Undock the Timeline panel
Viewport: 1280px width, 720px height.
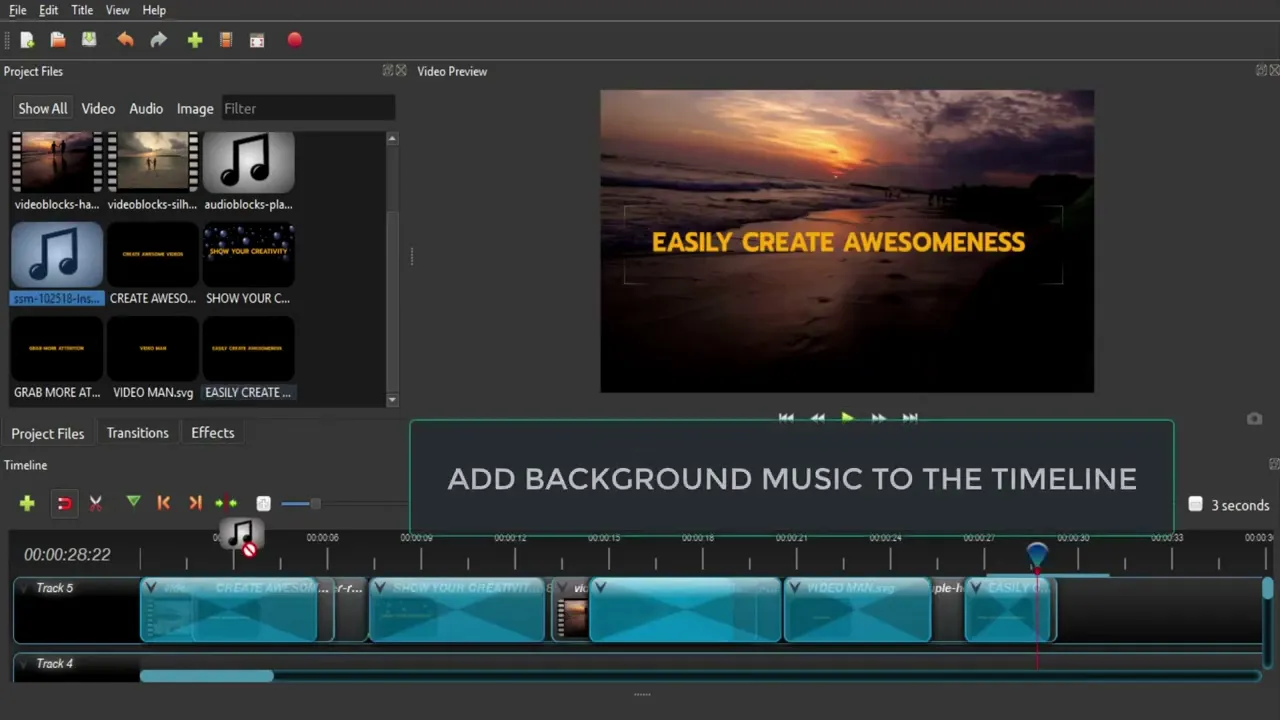tap(1274, 464)
